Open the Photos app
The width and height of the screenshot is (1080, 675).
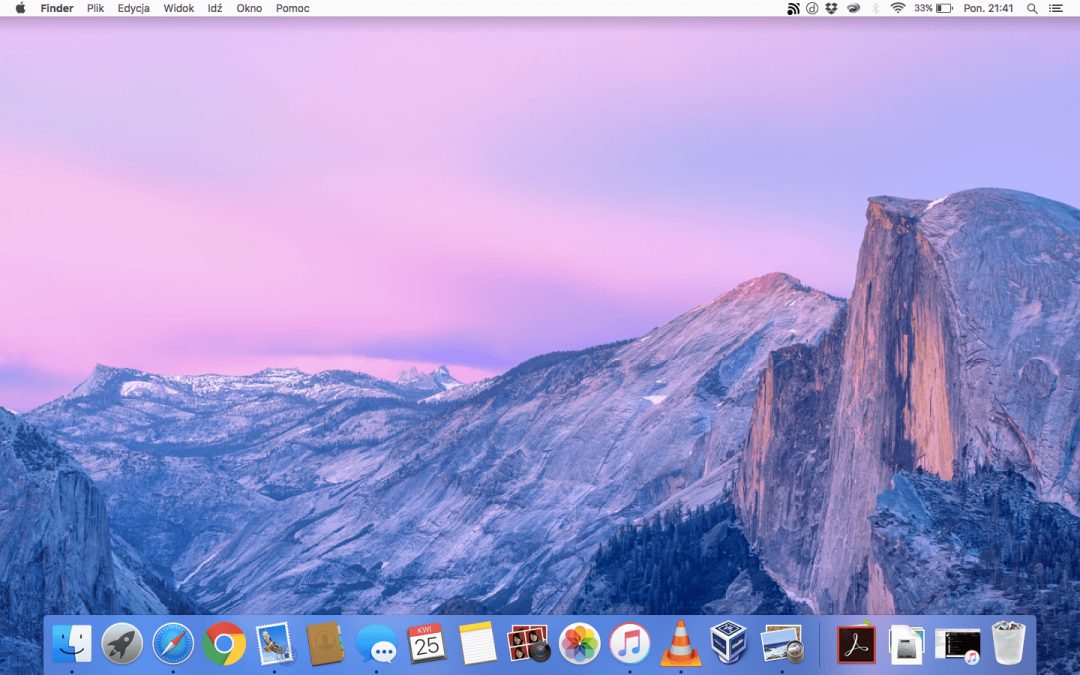[579, 644]
